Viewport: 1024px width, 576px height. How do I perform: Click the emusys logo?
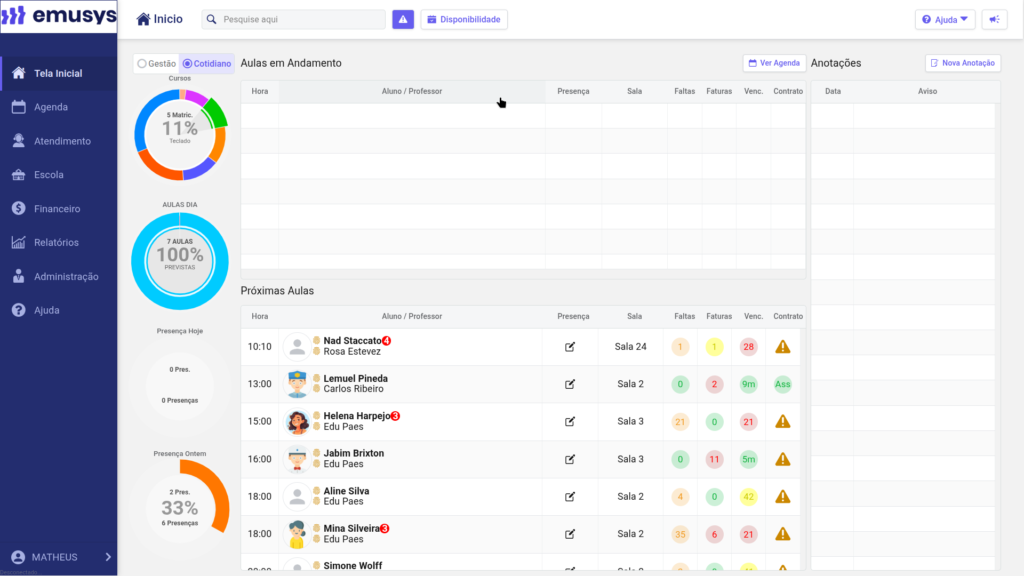coord(58,17)
